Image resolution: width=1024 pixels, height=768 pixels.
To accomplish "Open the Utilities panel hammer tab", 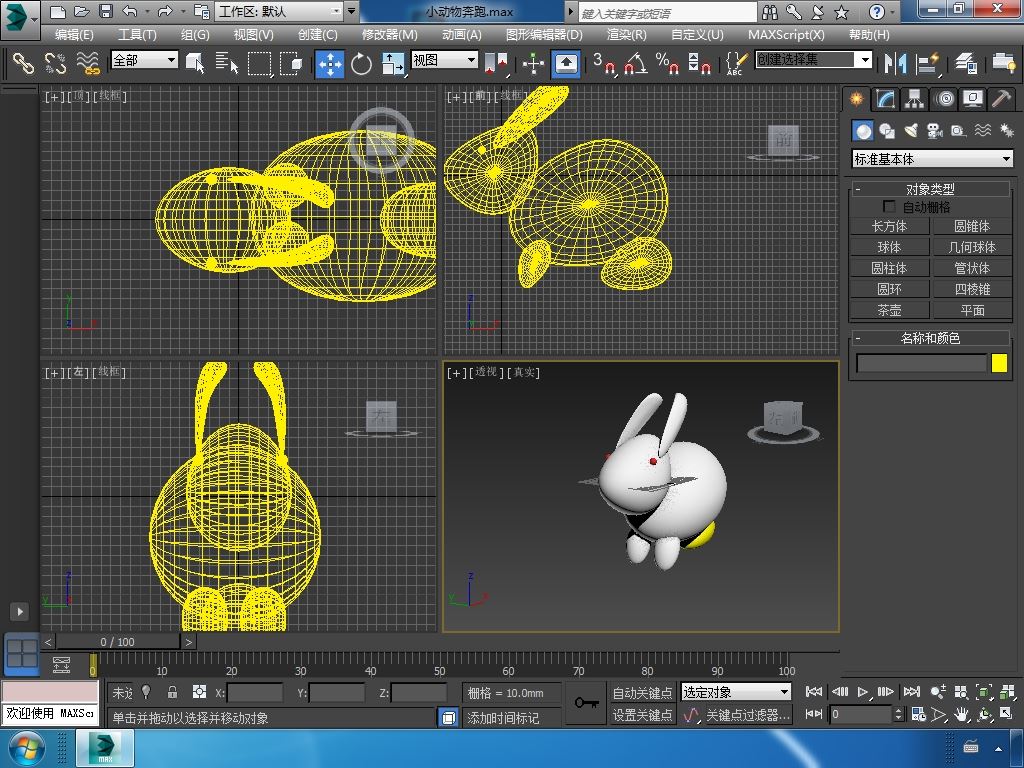I will (1001, 99).
